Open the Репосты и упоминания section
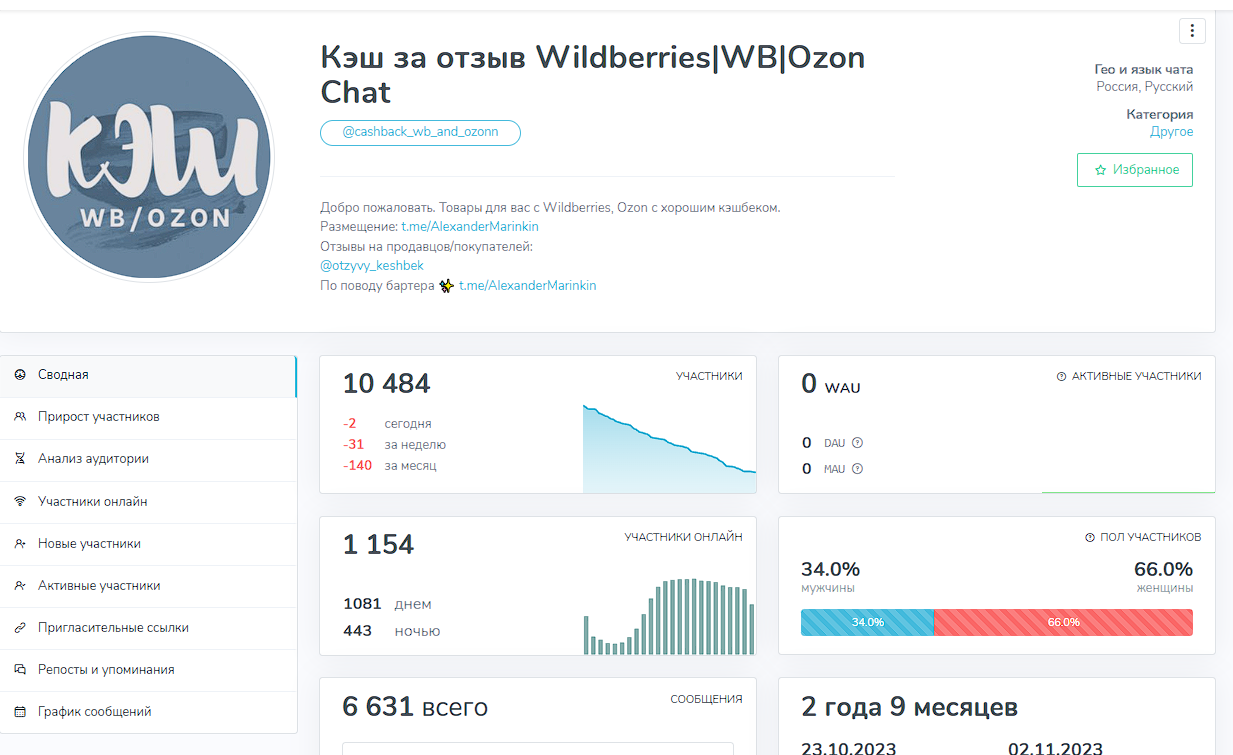The height and width of the screenshot is (755, 1233). (x=148, y=670)
